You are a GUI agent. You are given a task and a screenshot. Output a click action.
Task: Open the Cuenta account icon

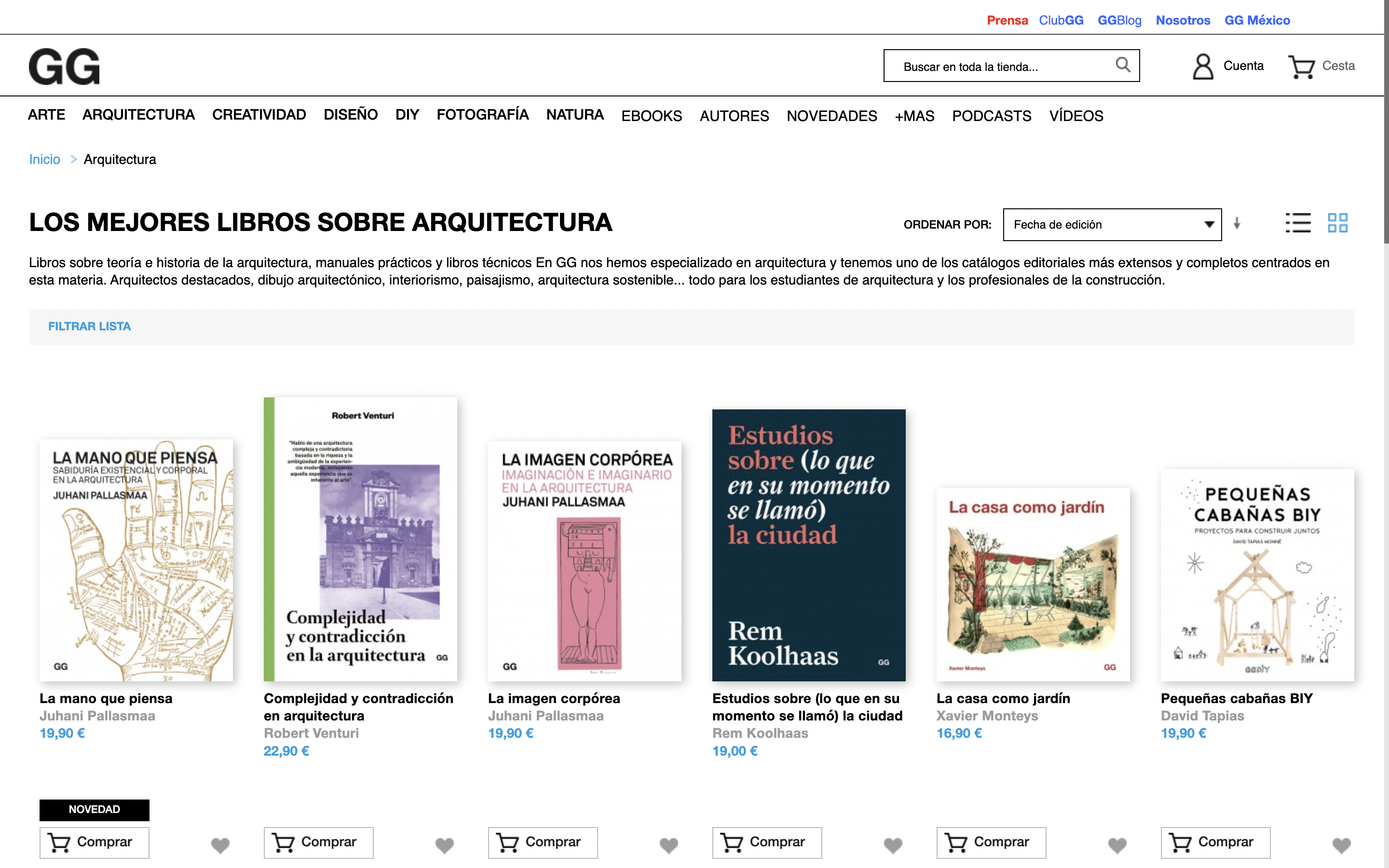tap(1202, 67)
